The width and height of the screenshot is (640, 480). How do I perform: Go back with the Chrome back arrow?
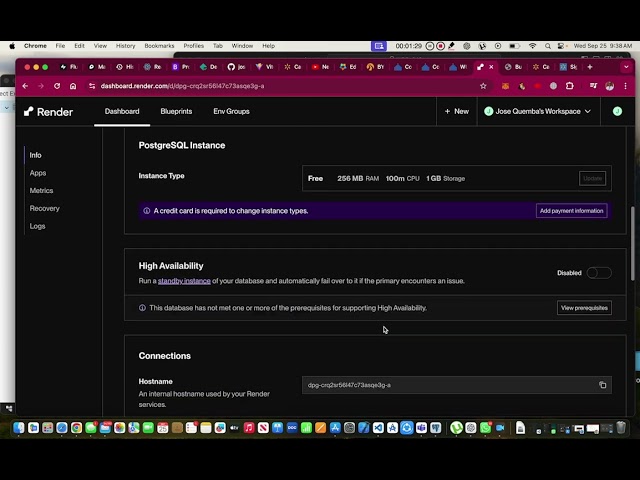(25, 86)
